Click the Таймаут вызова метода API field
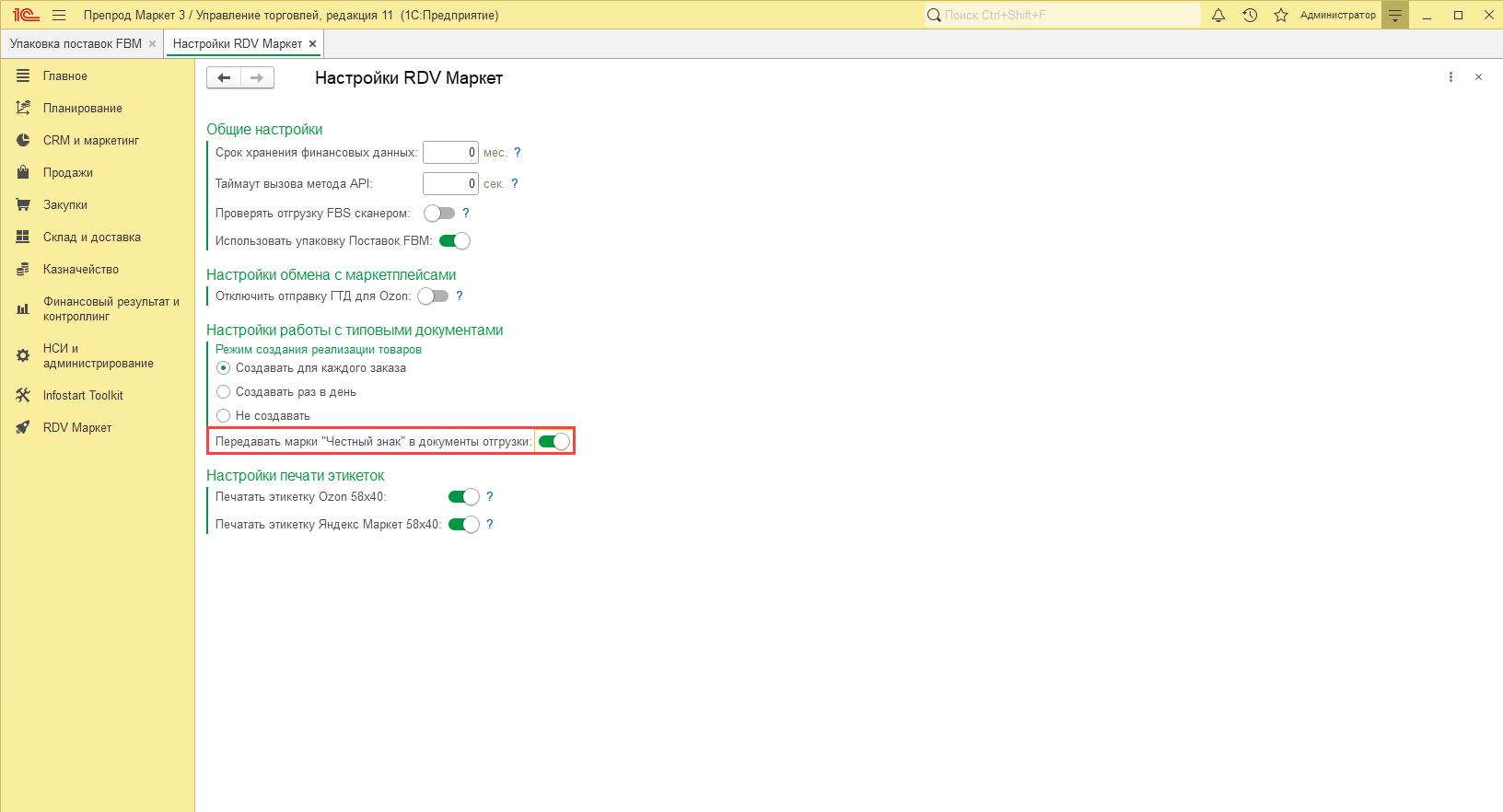The width and height of the screenshot is (1503, 812). coord(450,183)
